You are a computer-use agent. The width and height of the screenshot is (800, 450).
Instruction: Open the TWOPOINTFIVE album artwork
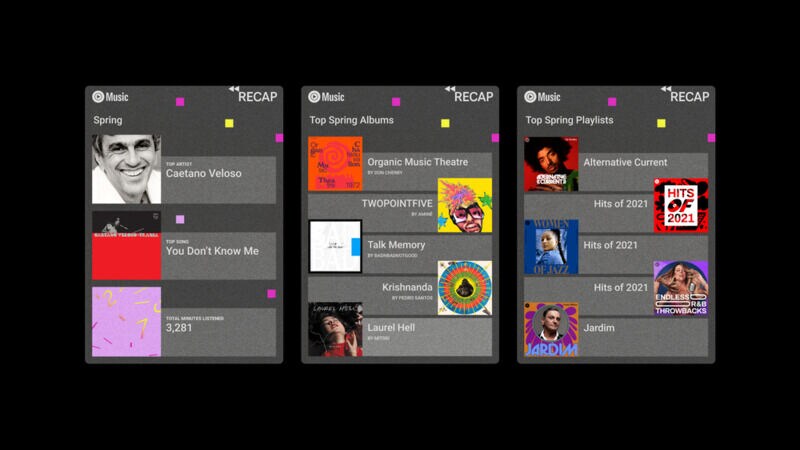(465, 205)
